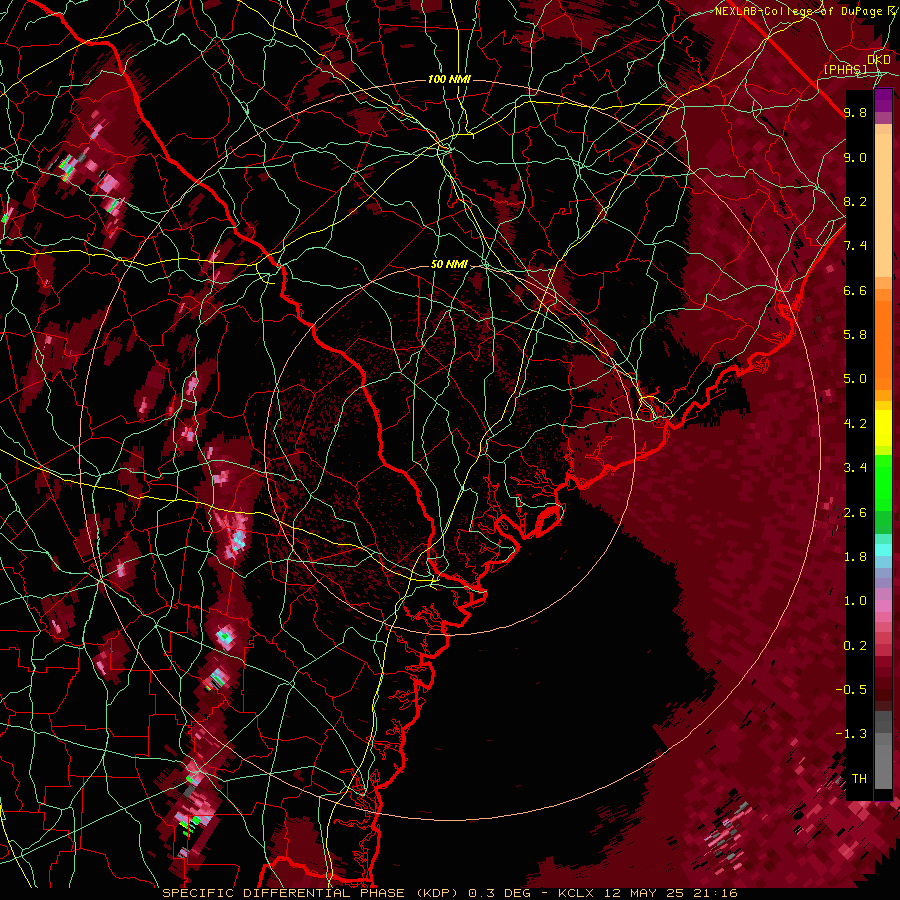Click the -1.3 value on the color scale

[852, 734]
